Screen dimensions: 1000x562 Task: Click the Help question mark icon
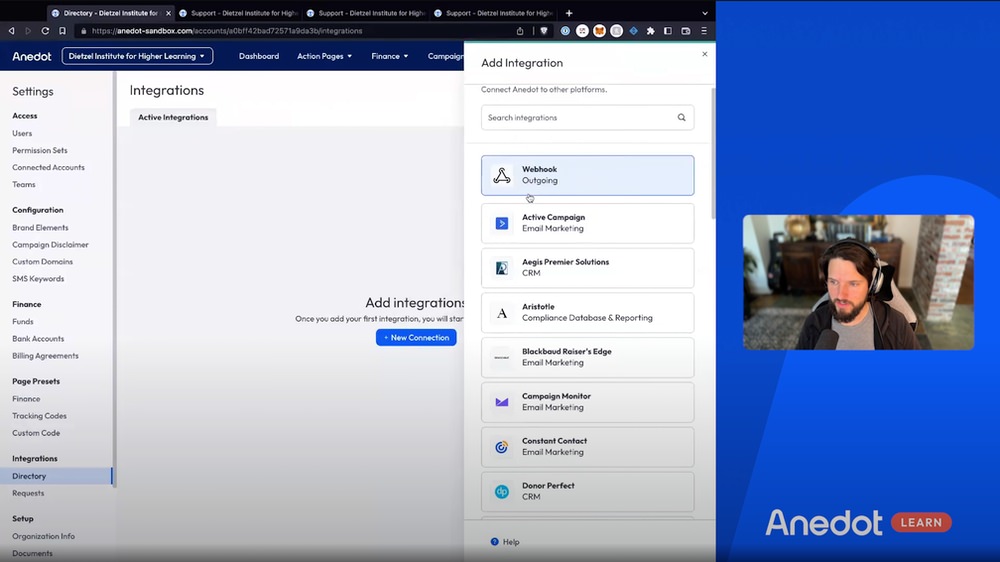click(494, 542)
